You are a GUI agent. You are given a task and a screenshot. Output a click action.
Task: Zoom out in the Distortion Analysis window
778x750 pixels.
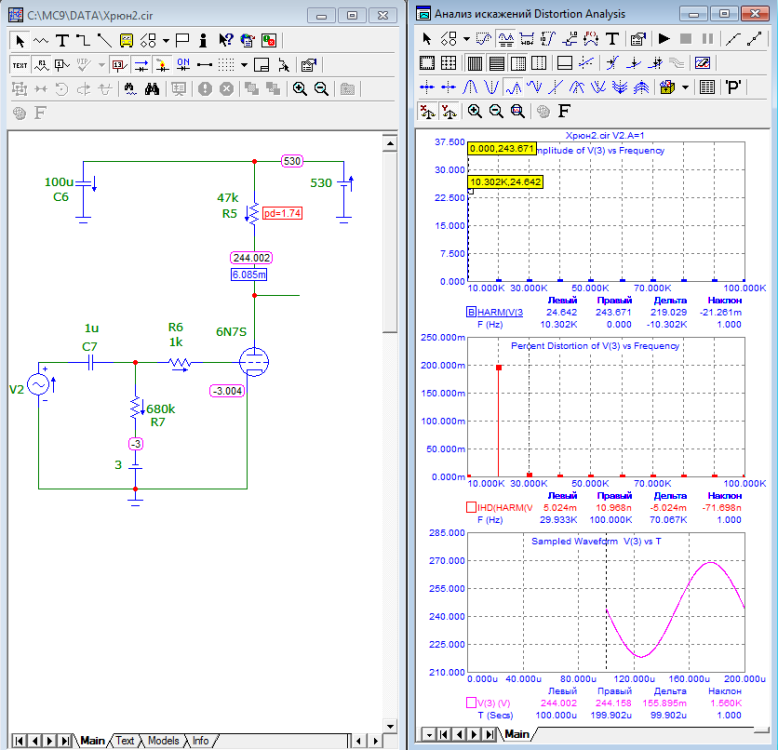[x=495, y=111]
